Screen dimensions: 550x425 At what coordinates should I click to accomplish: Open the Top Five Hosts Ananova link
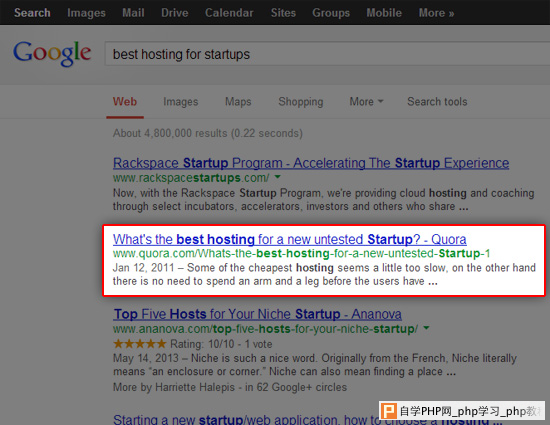[257, 314]
